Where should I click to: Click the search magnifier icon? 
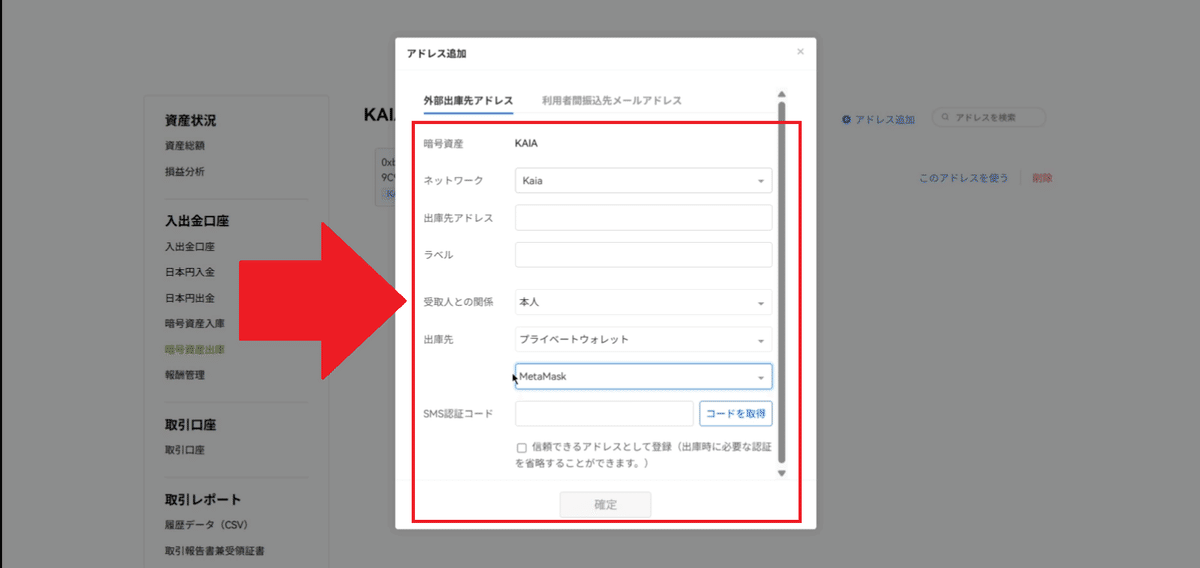coord(944,117)
